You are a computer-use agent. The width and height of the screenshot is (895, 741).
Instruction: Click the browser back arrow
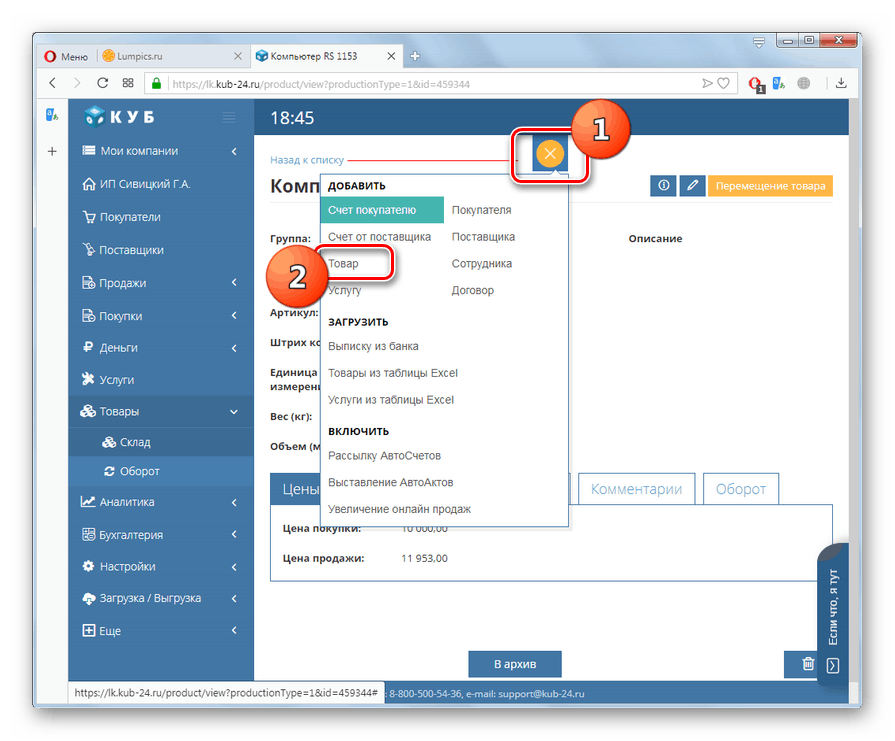point(53,83)
